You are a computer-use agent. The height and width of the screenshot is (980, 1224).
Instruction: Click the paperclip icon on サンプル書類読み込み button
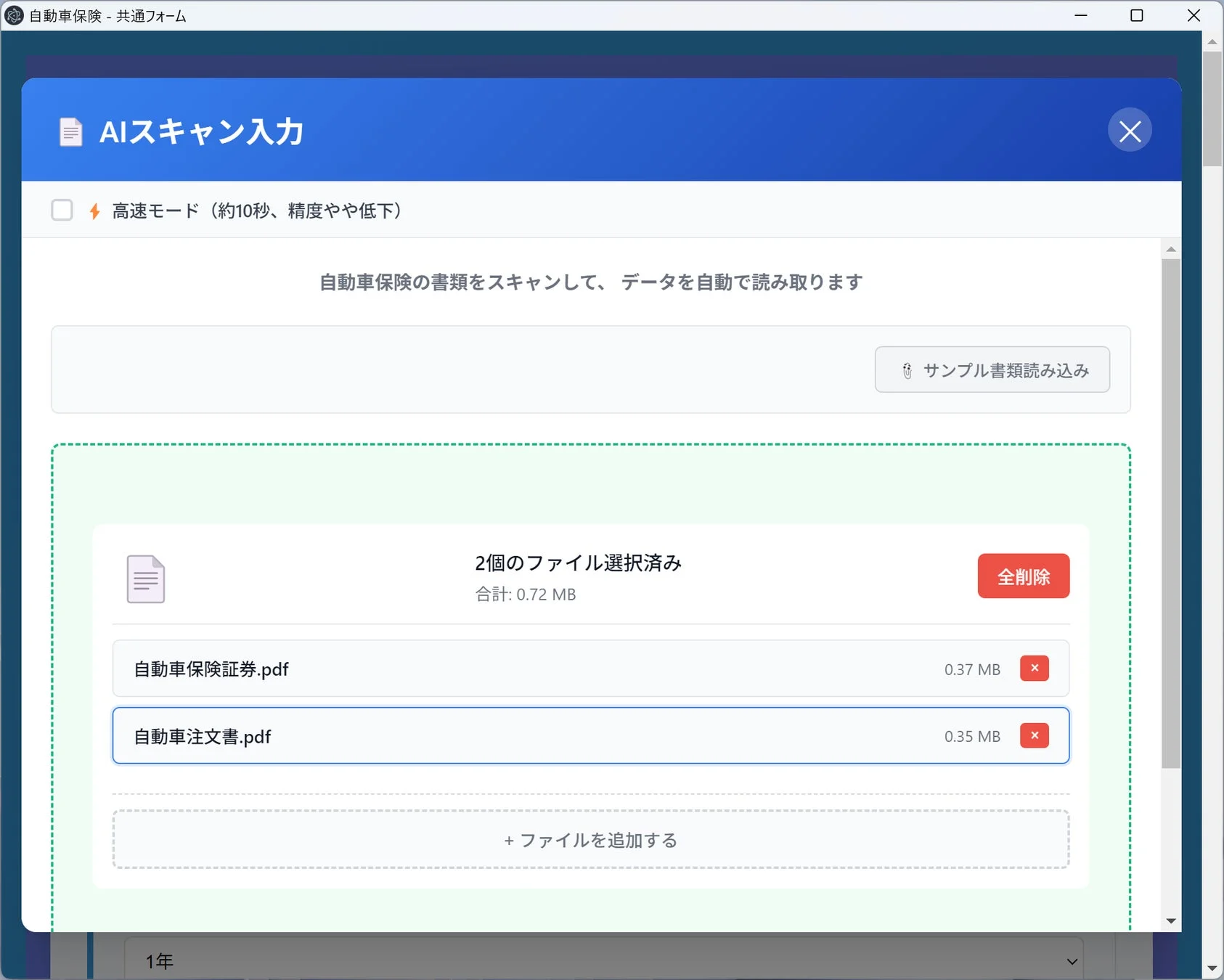(x=908, y=369)
